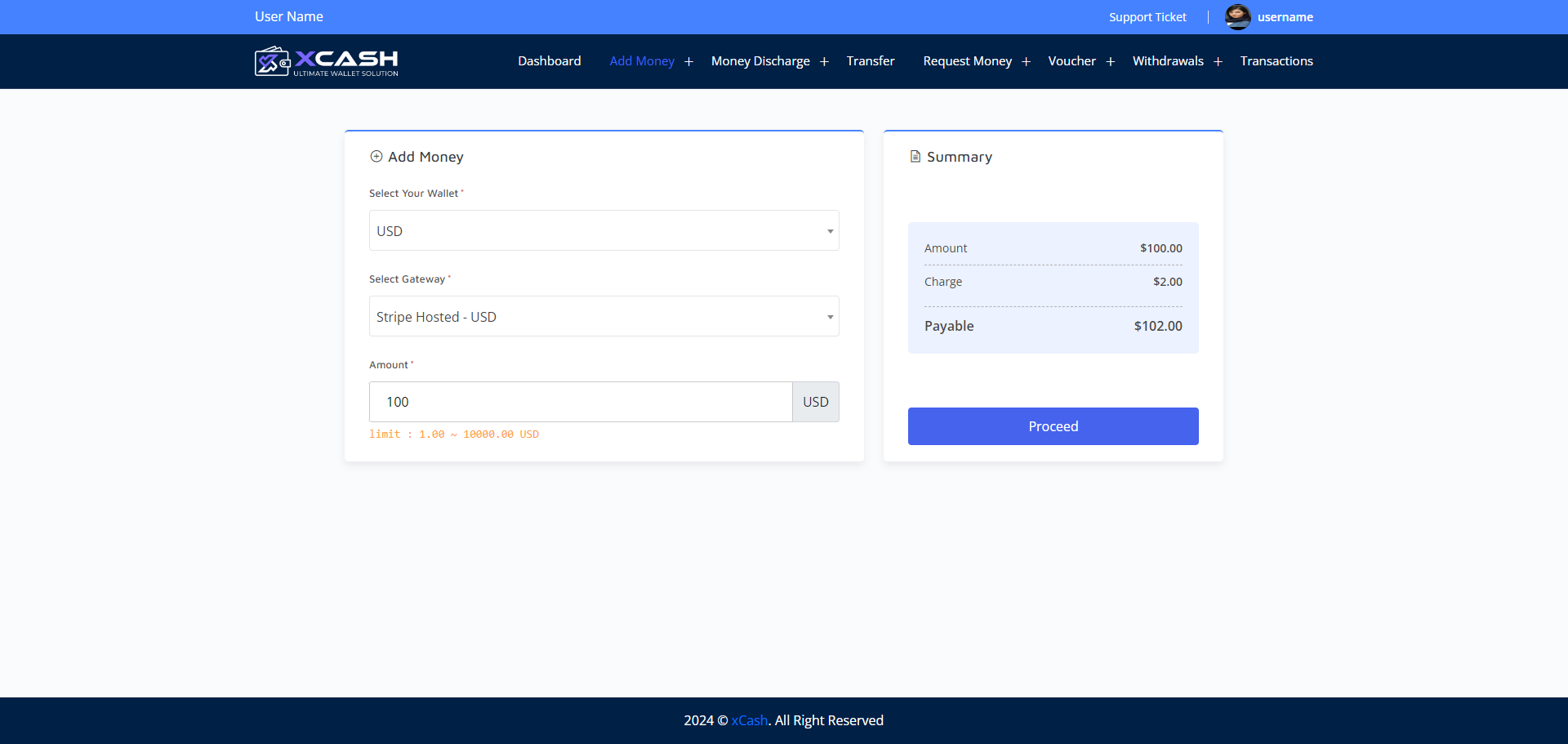This screenshot has height=744, width=1568.
Task: Click the Summary document icon
Action: pos(915,156)
